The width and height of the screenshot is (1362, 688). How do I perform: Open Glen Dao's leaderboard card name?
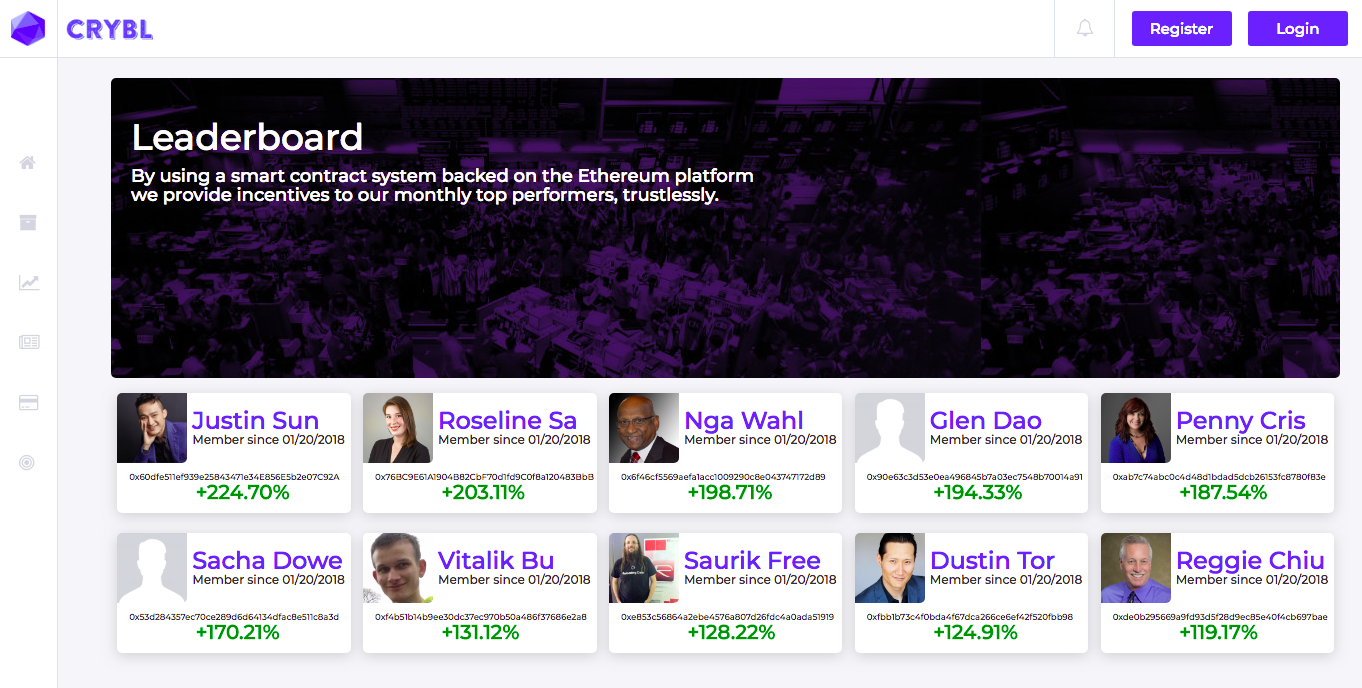tap(986, 421)
